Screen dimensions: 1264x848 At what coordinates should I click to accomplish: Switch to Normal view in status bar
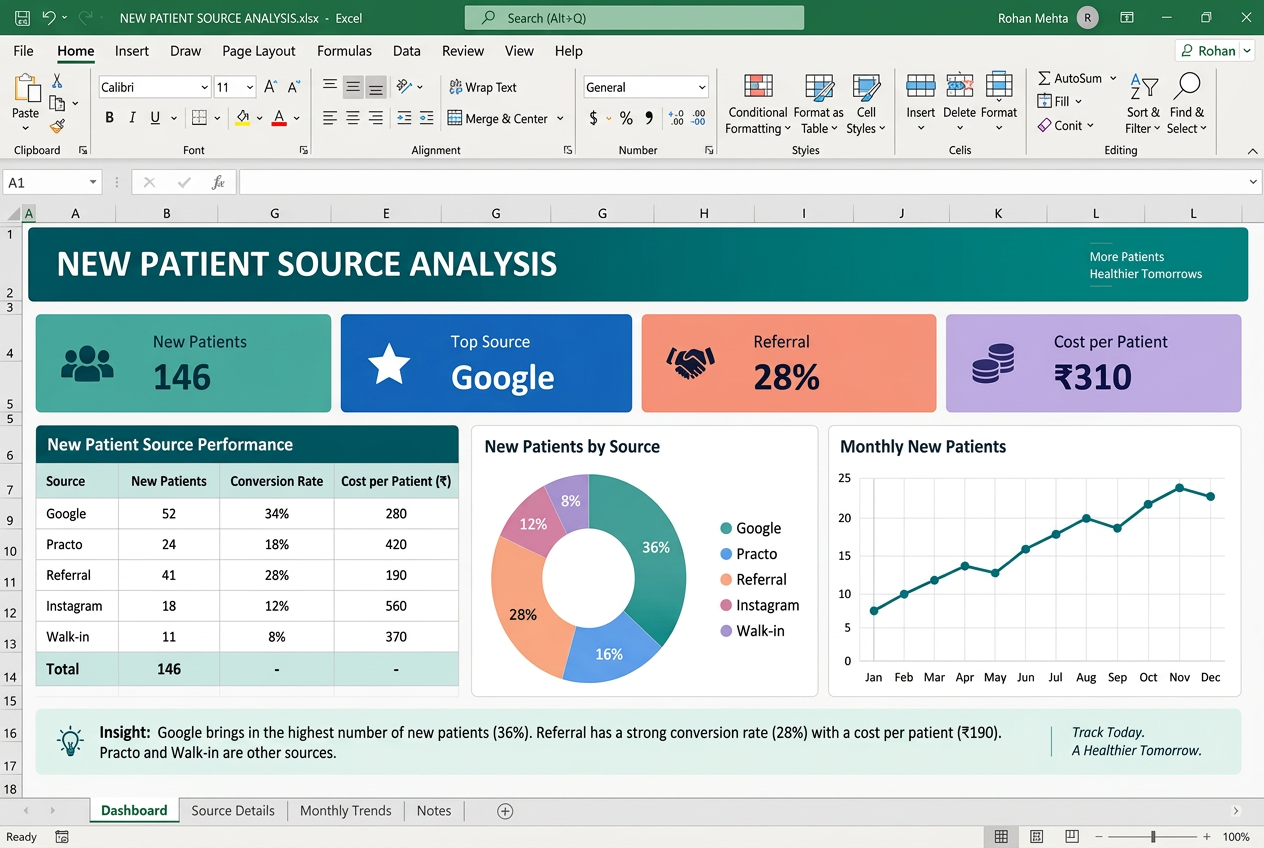[x=1001, y=837]
